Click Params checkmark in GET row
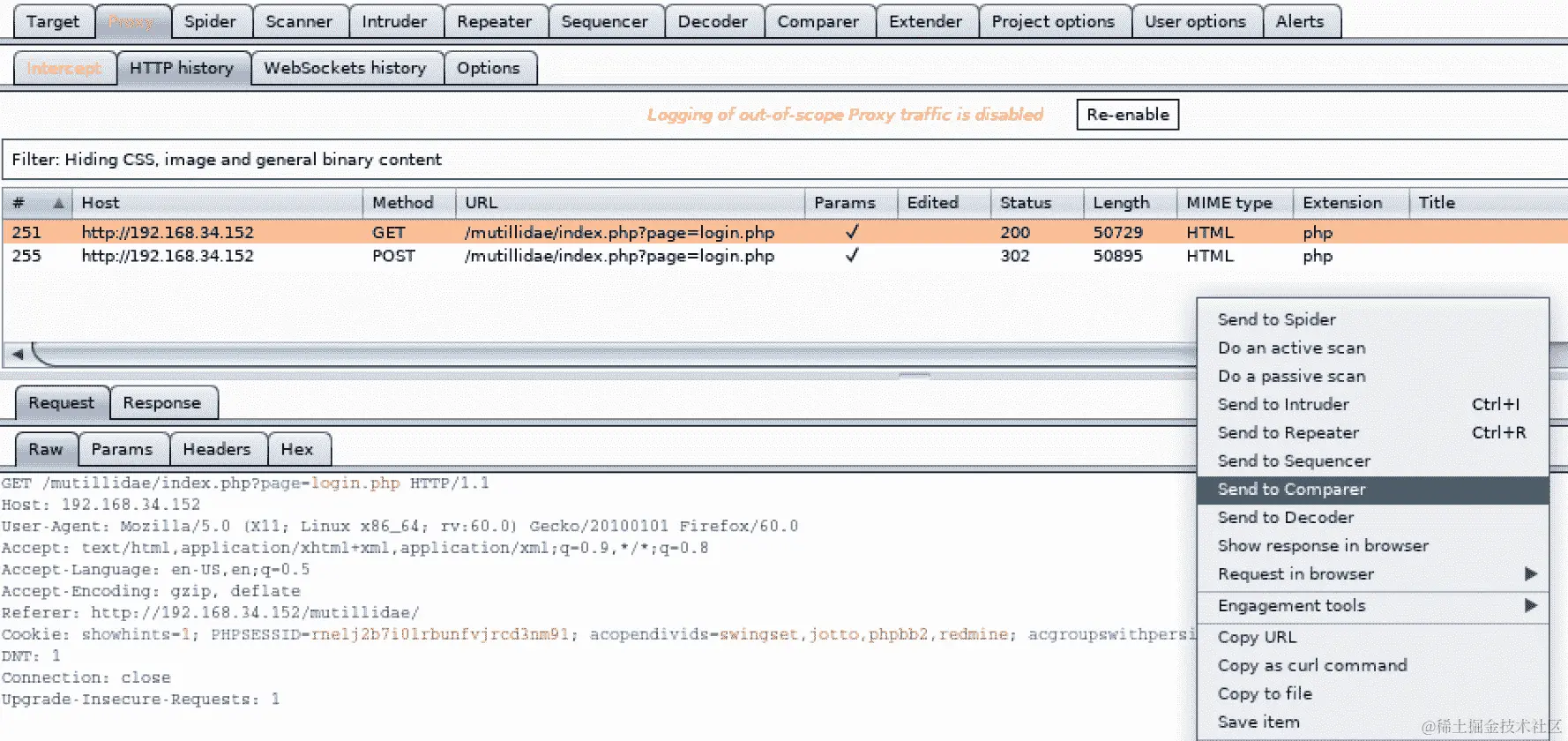Image resolution: width=1568 pixels, height=741 pixels. point(852,232)
